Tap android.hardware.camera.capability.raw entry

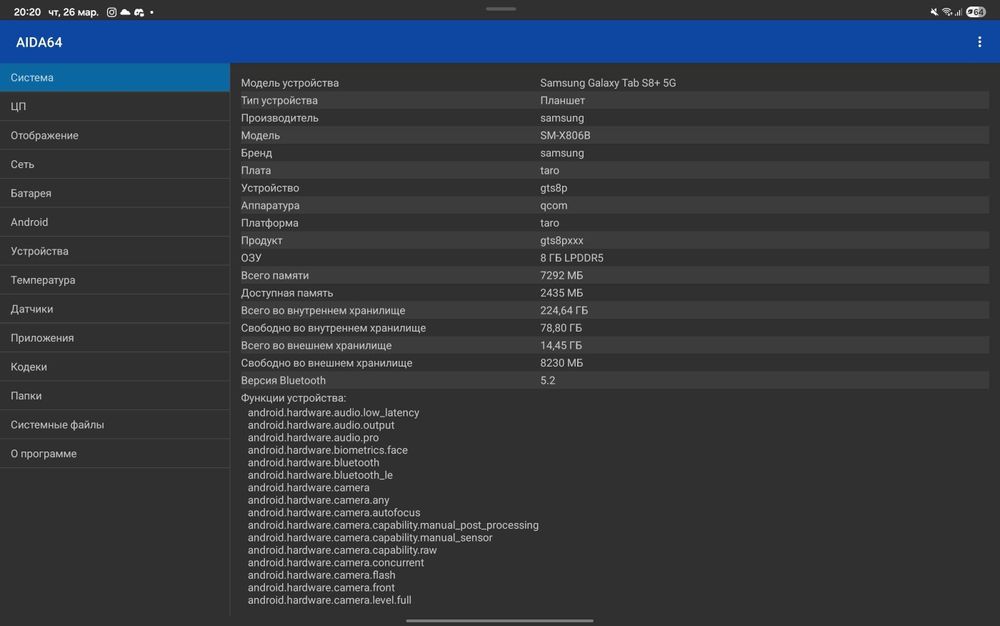[x=342, y=550]
